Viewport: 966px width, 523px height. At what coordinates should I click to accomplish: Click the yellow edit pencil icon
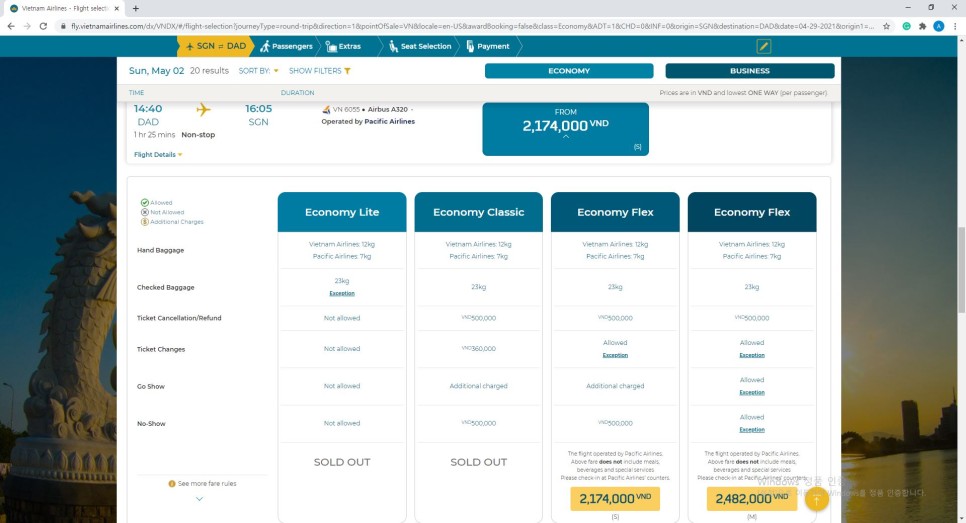click(x=763, y=46)
